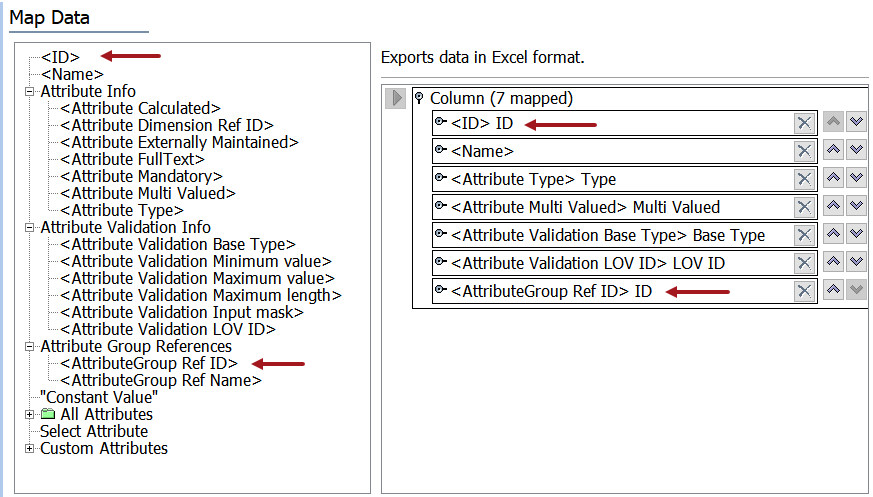The image size is (873, 497).
Task: Delete the <Name> column mapping
Action: pyautogui.click(x=803, y=151)
